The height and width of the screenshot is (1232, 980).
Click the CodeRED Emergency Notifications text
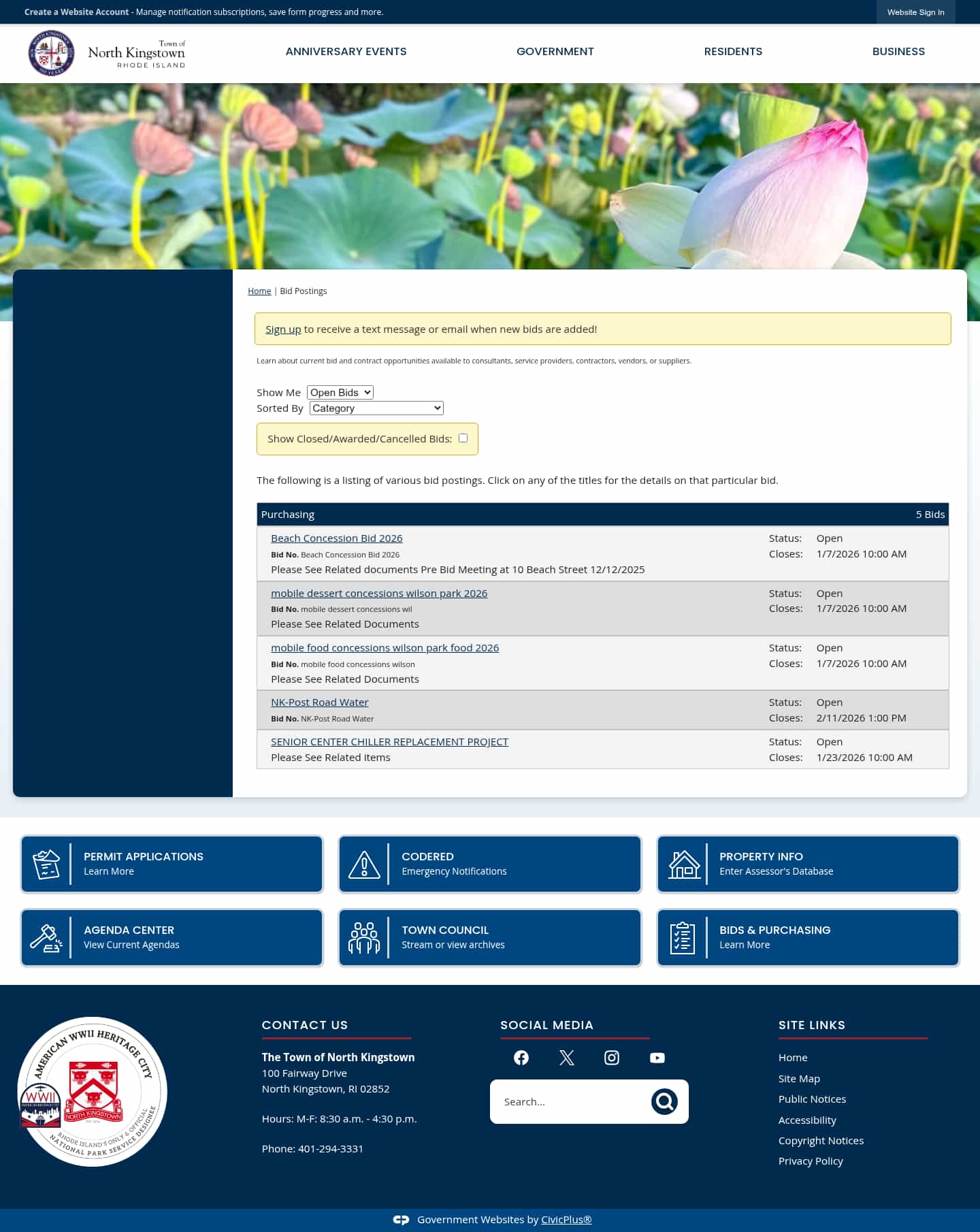[454, 872]
